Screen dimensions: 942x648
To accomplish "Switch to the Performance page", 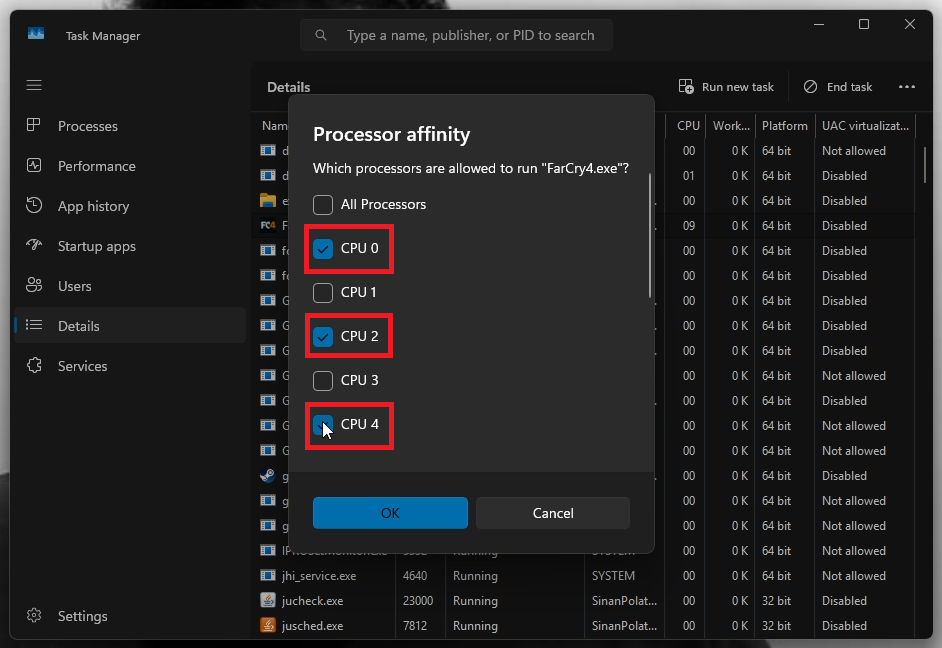I will click(x=130, y=166).
